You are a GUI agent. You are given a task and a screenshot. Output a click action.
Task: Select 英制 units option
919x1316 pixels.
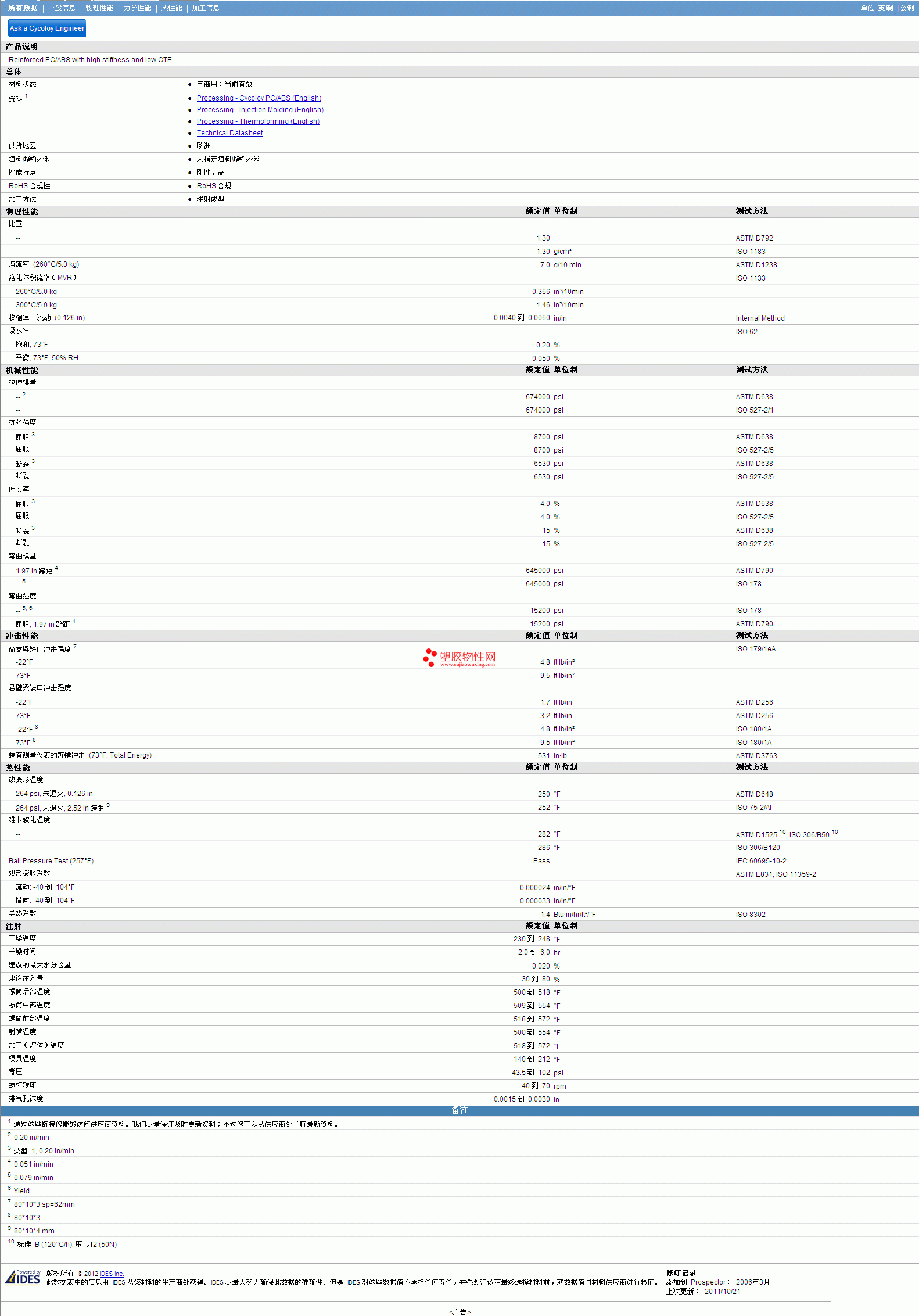(885, 8)
